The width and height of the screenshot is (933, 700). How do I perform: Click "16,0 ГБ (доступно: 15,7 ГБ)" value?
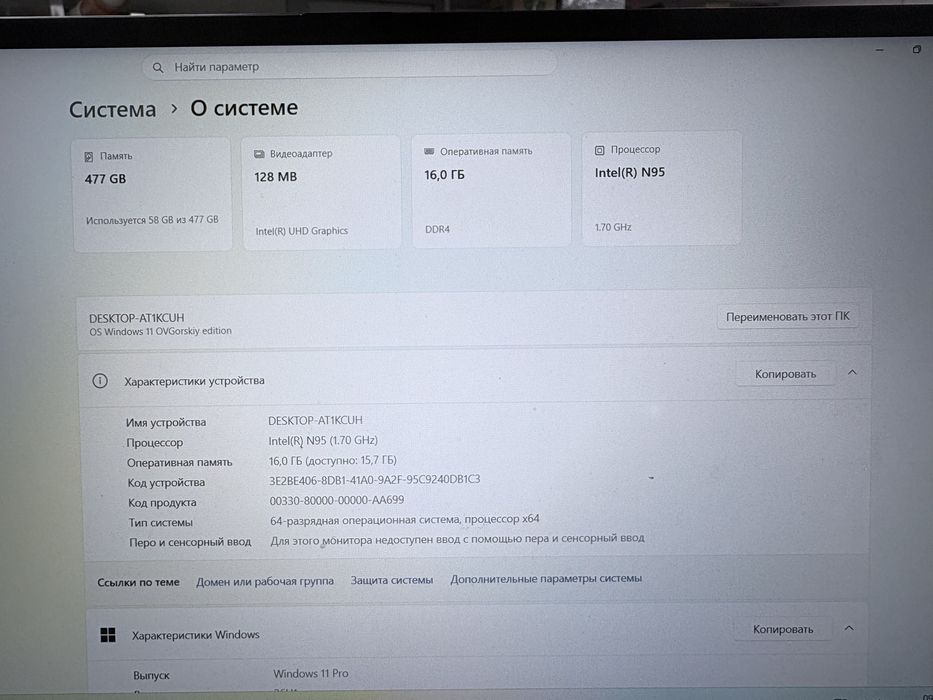pyautogui.click(x=333, y=460)
